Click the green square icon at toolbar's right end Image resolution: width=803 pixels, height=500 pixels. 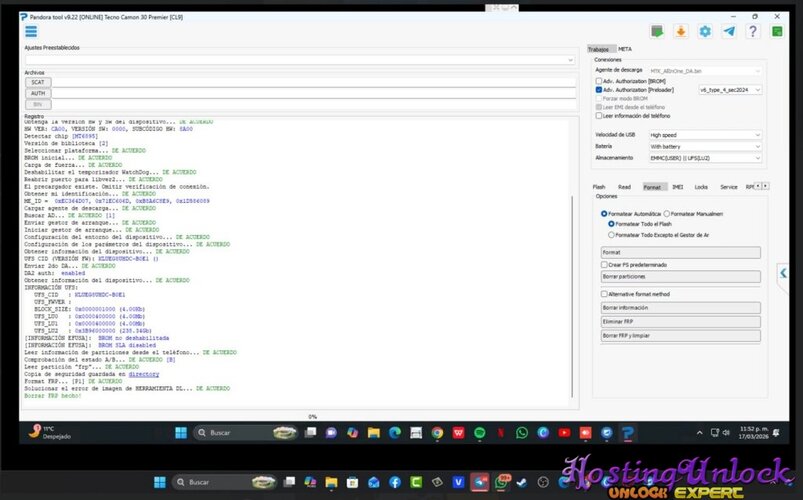(x=775, y=31)
